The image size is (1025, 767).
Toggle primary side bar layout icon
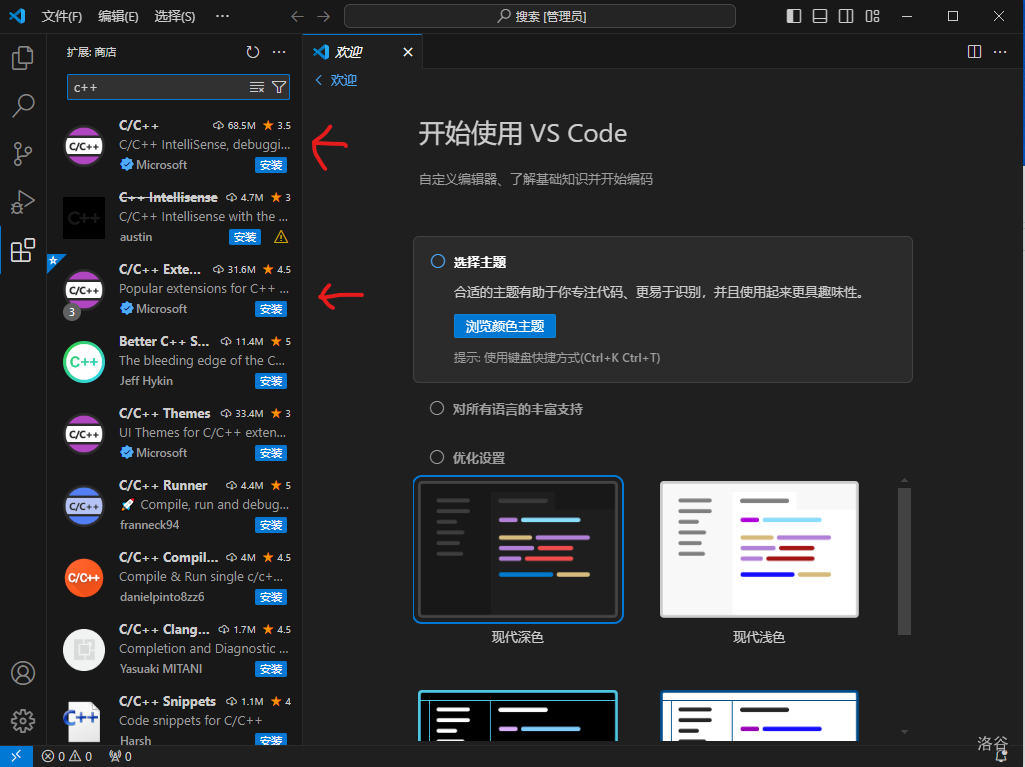[x=794, y=16]
